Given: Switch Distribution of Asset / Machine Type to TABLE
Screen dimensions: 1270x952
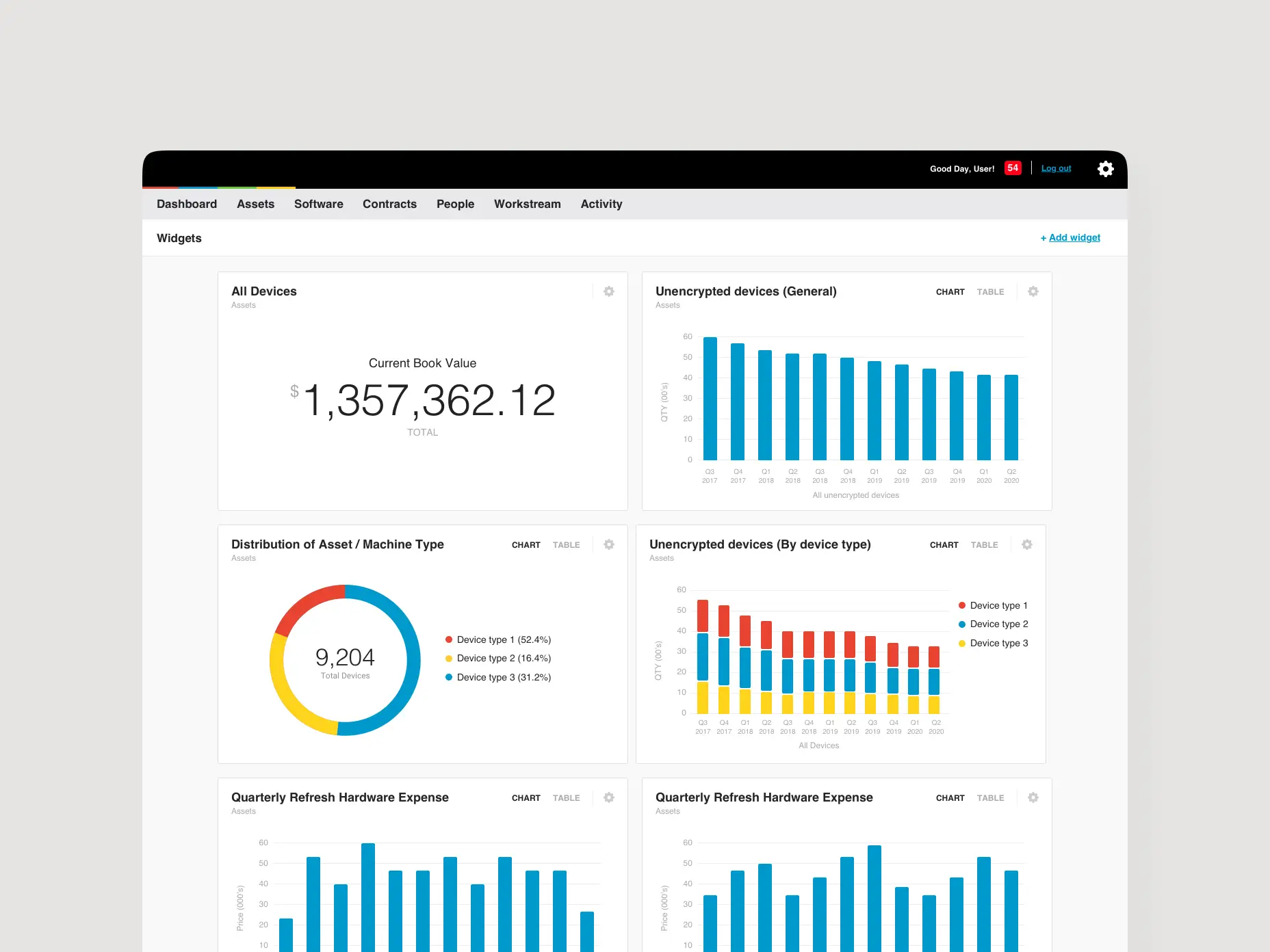Looking at the screenshot, I should point(566,544).
